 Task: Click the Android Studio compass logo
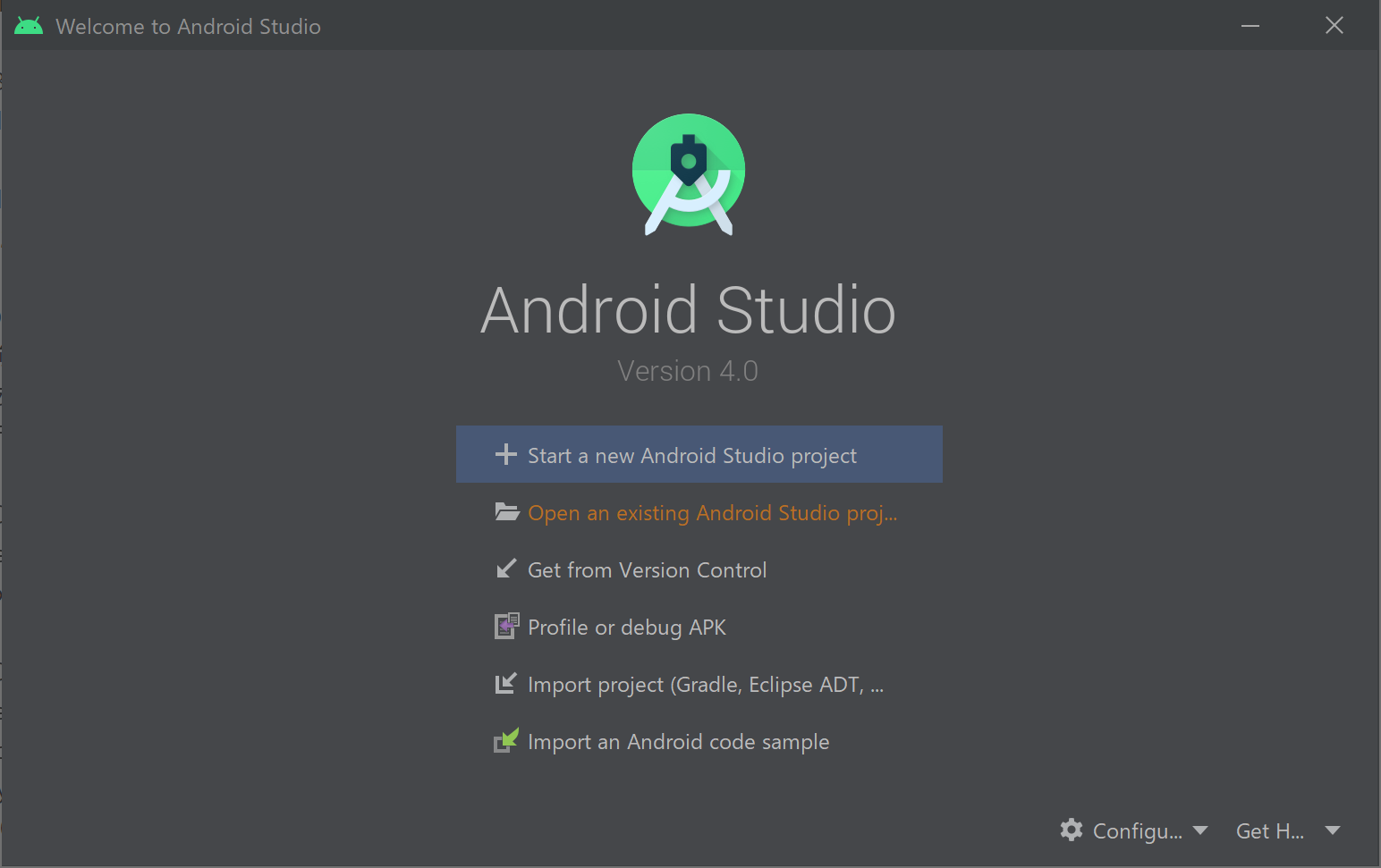pos(689,174)
